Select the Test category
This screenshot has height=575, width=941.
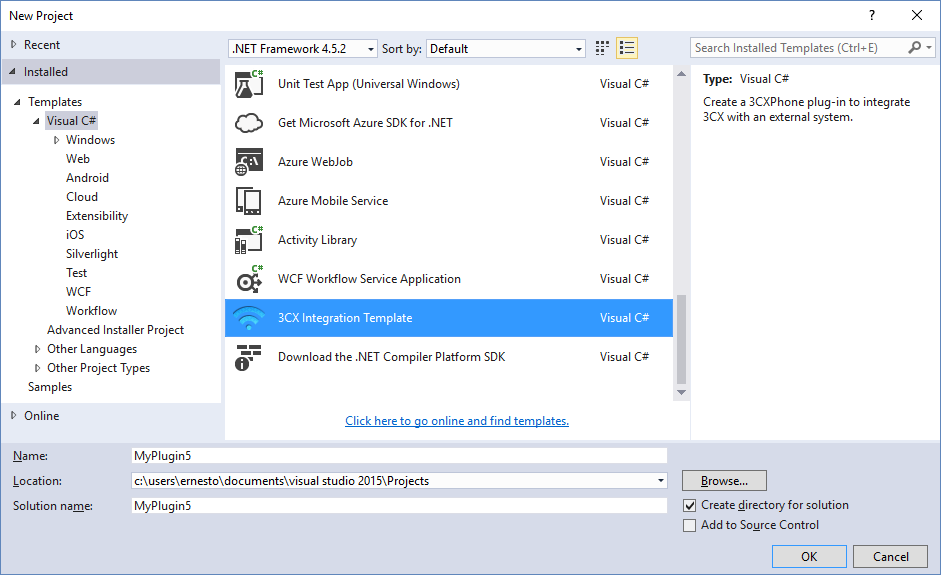pos(76,273)
